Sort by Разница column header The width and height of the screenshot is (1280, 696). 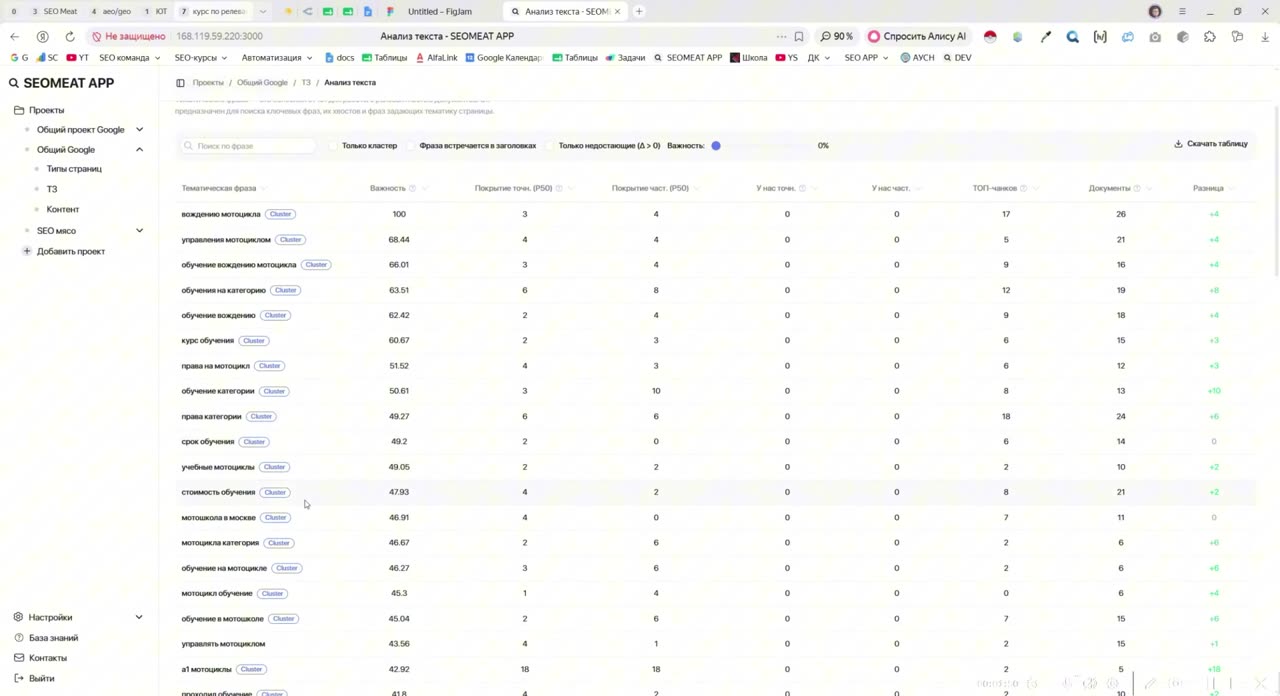tap(1208, 188)
